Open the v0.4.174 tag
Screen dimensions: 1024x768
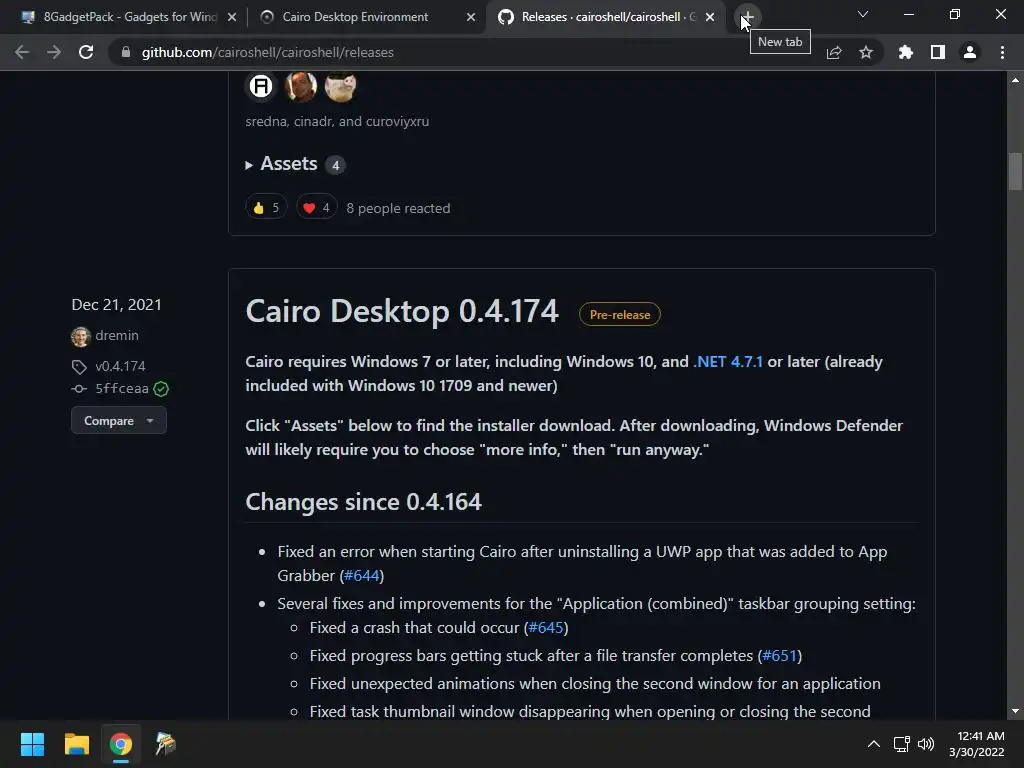[x=120, y=366]
